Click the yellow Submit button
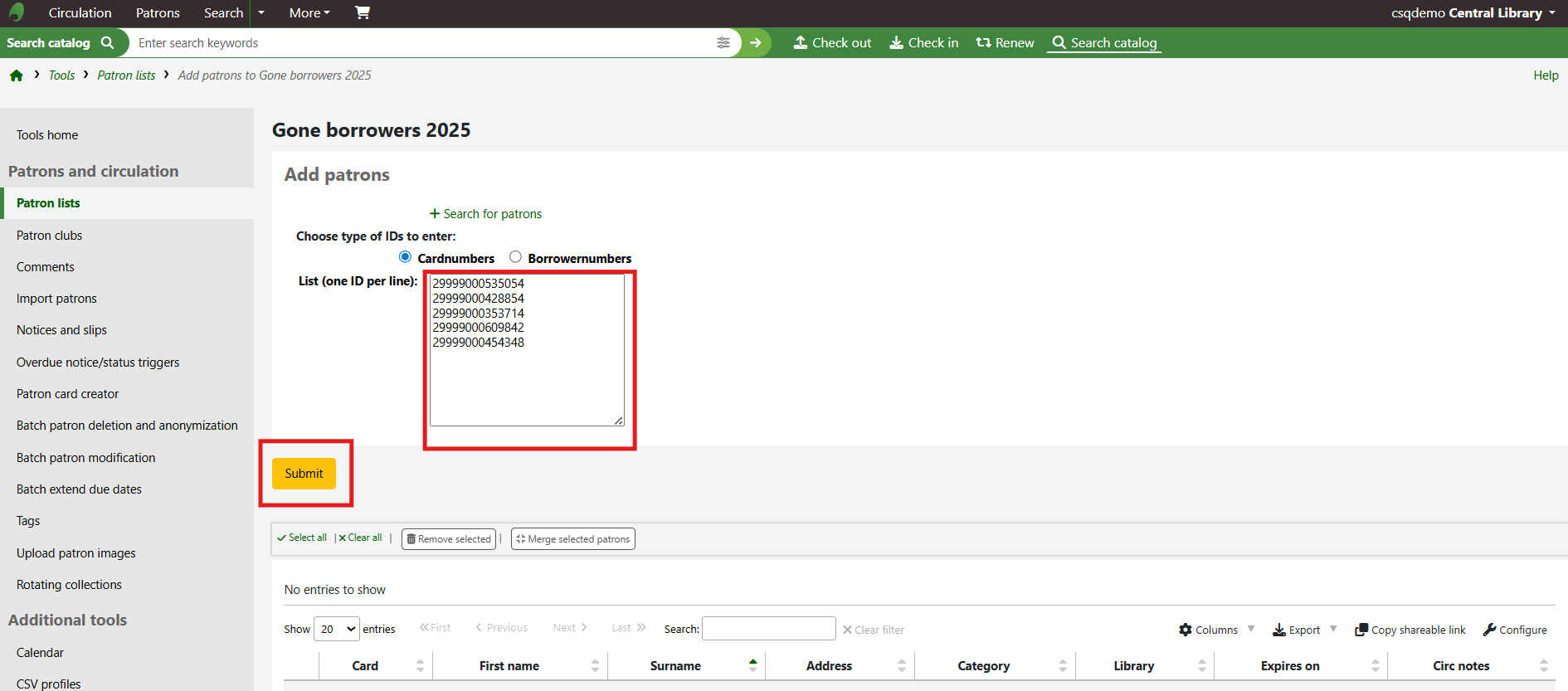Viewport: 1568px width, 691px height. tap(304, 474)
